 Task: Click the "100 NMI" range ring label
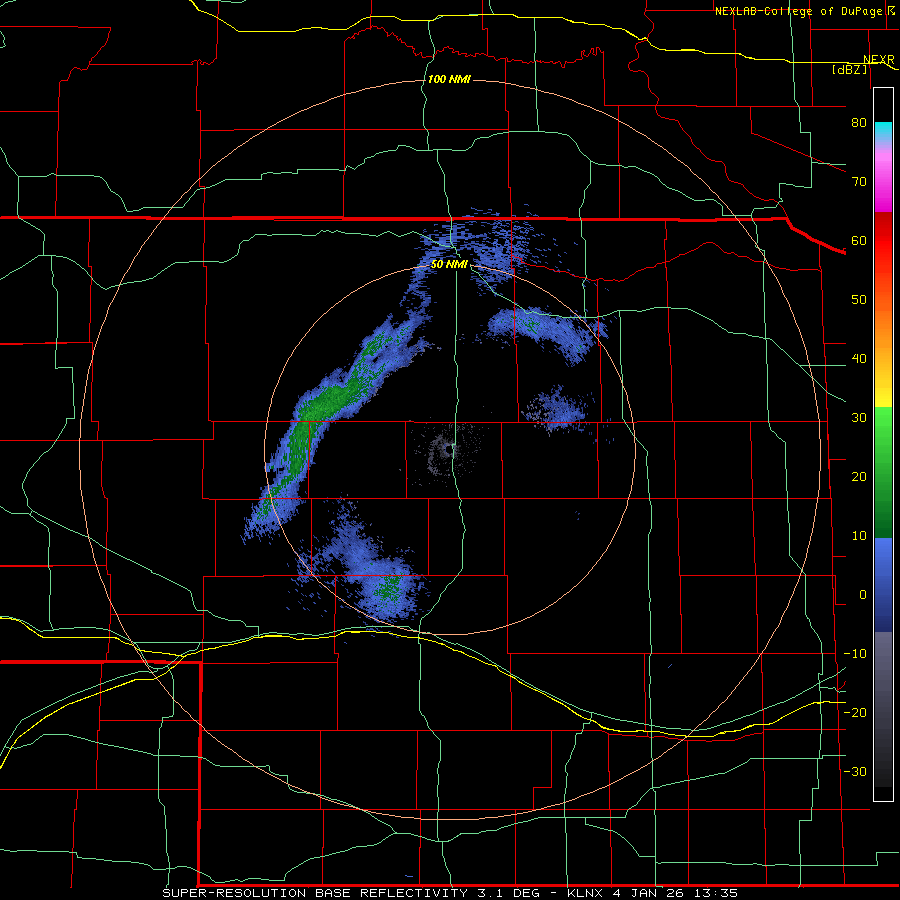coord(449,79)
